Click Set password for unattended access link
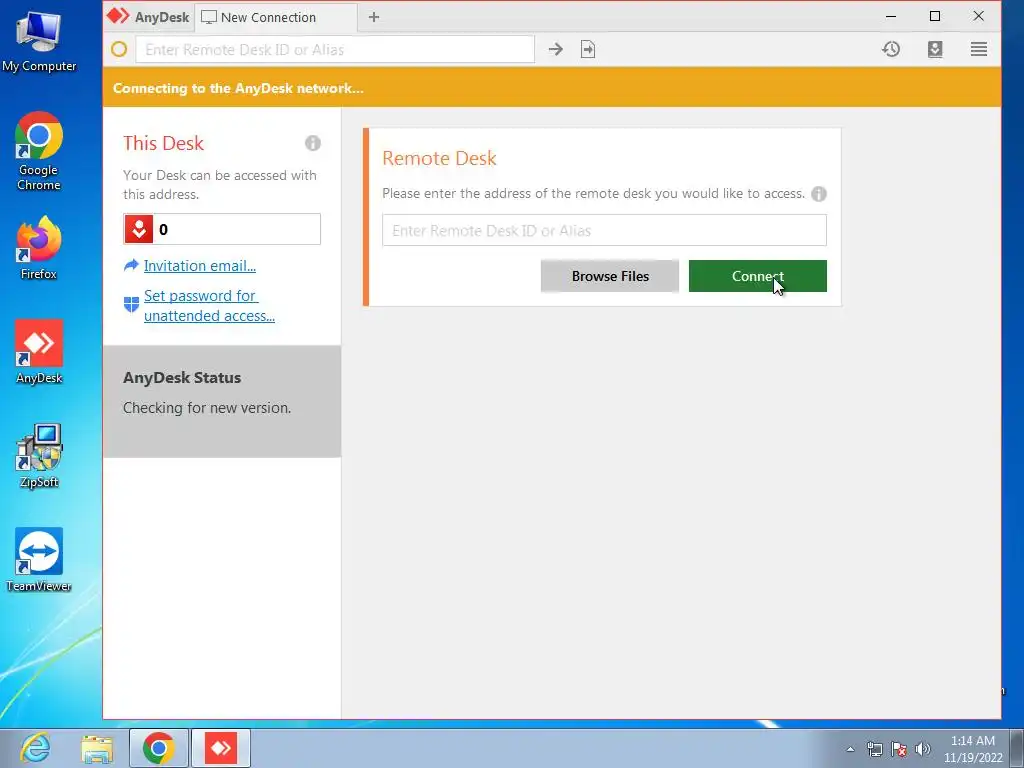Viewport: 1024px width, 768px height. point(209,306)
